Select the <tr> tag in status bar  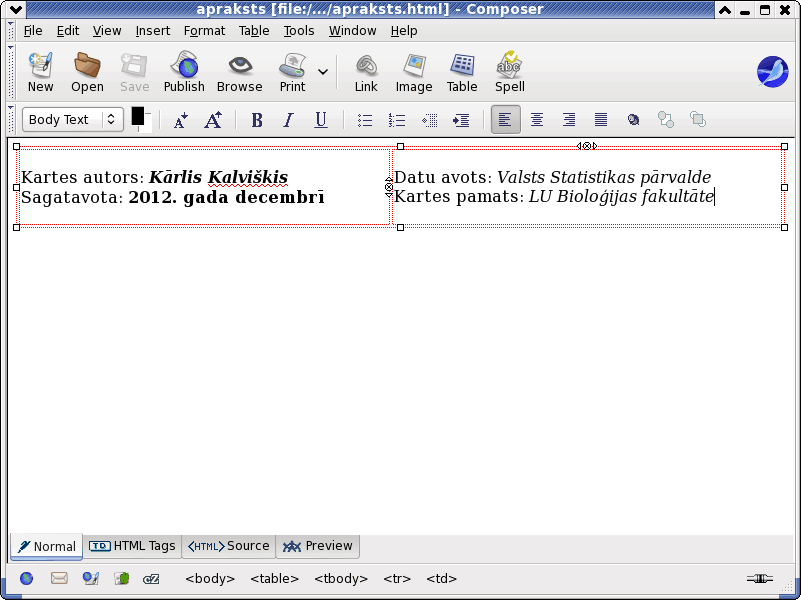(397, 579)
